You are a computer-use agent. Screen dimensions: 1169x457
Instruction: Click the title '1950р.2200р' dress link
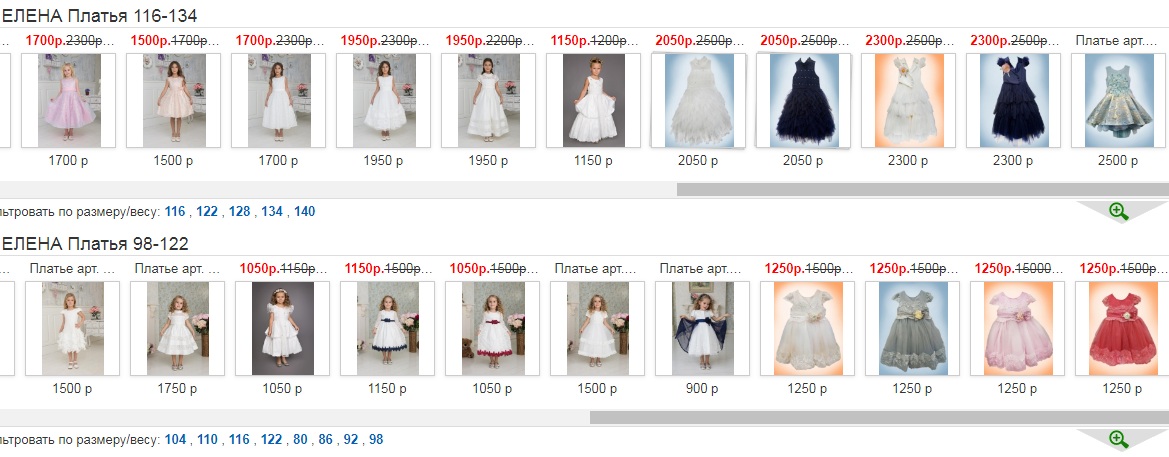point(489,41)
